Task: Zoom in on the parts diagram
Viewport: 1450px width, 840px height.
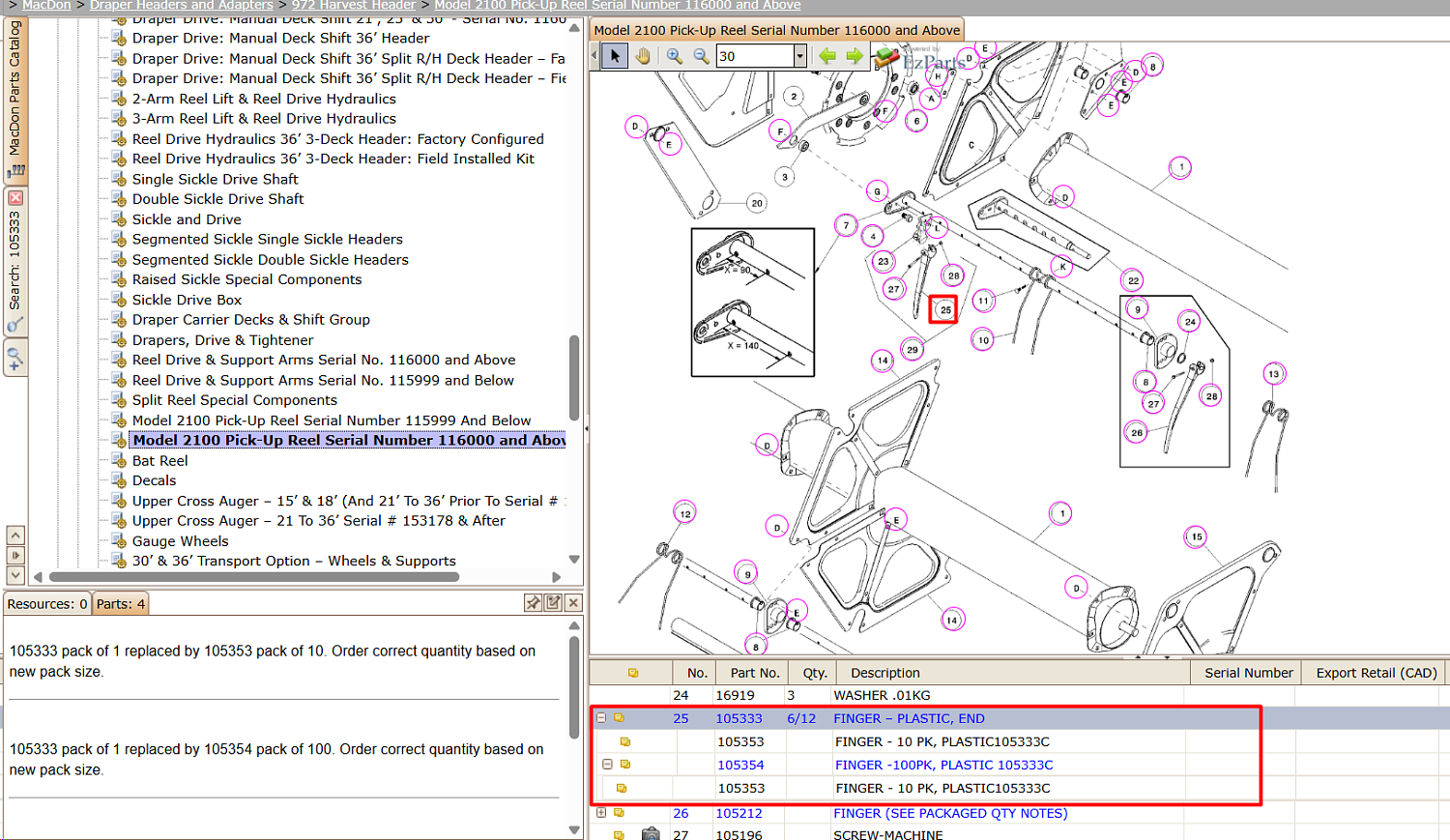Action: click(675, 56)
